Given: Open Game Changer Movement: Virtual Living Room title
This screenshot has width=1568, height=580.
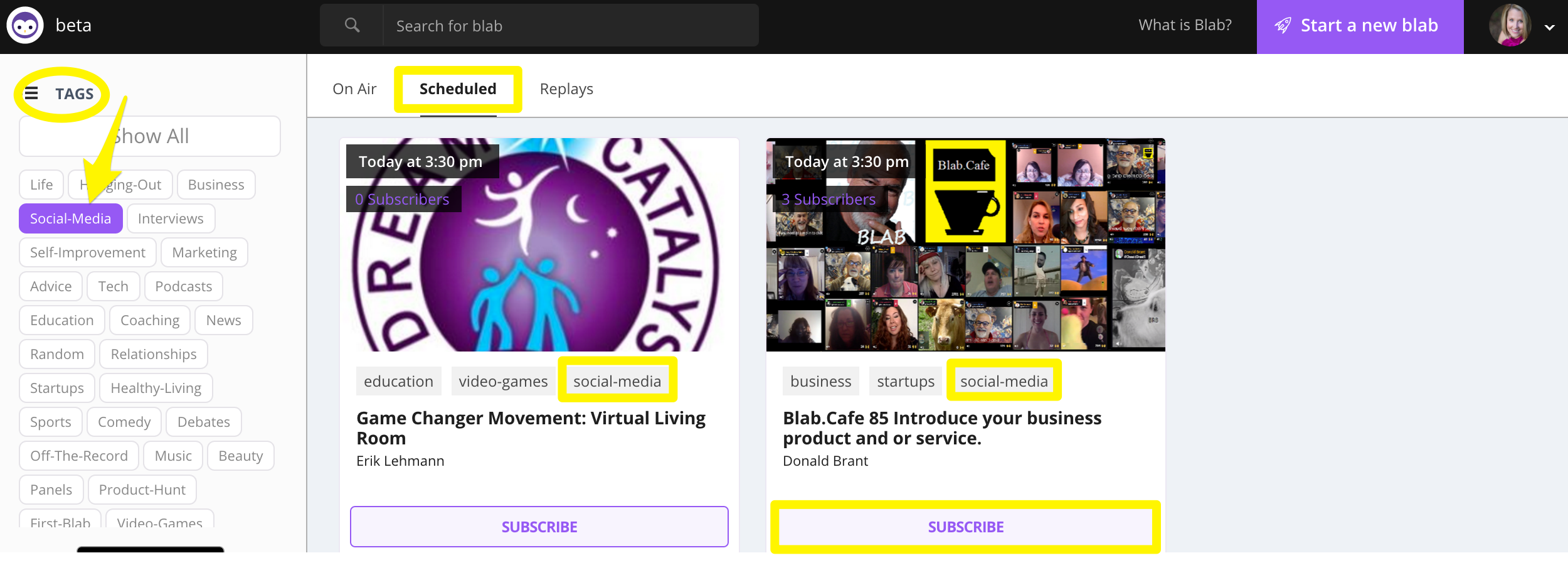Looking at the screenshot, I should (531, 428).
